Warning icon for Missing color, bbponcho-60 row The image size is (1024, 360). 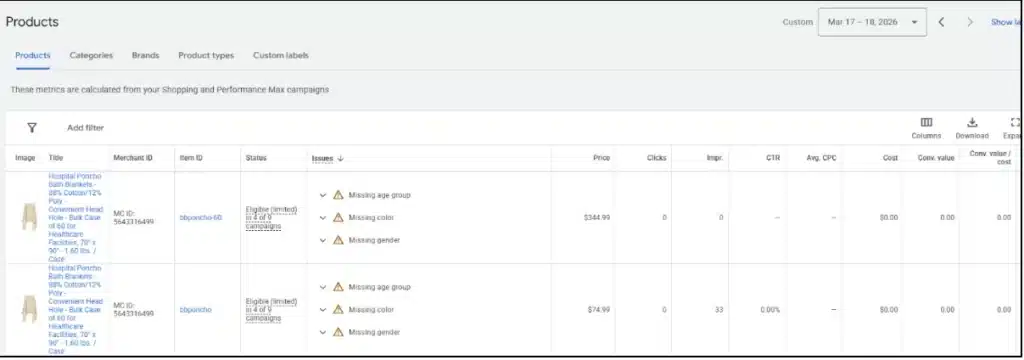tap(338, 217)
